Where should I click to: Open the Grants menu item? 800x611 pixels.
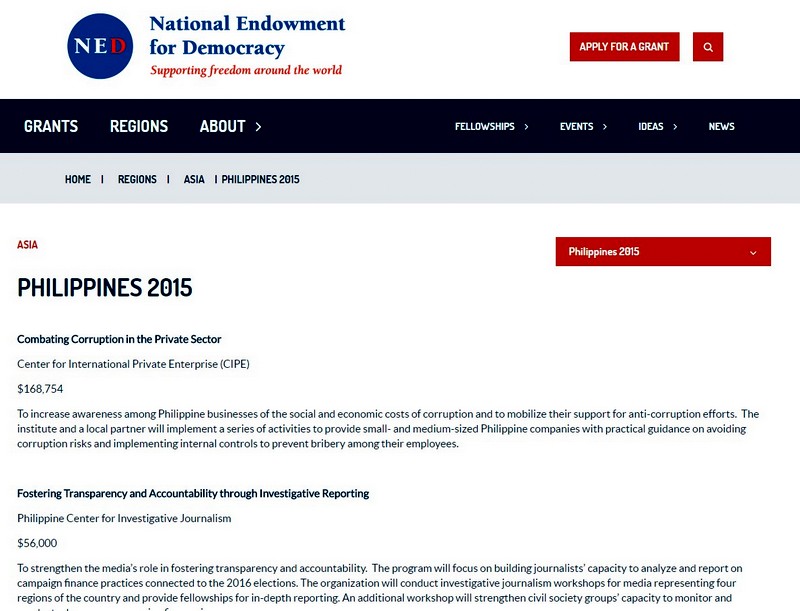pos(51,126)
